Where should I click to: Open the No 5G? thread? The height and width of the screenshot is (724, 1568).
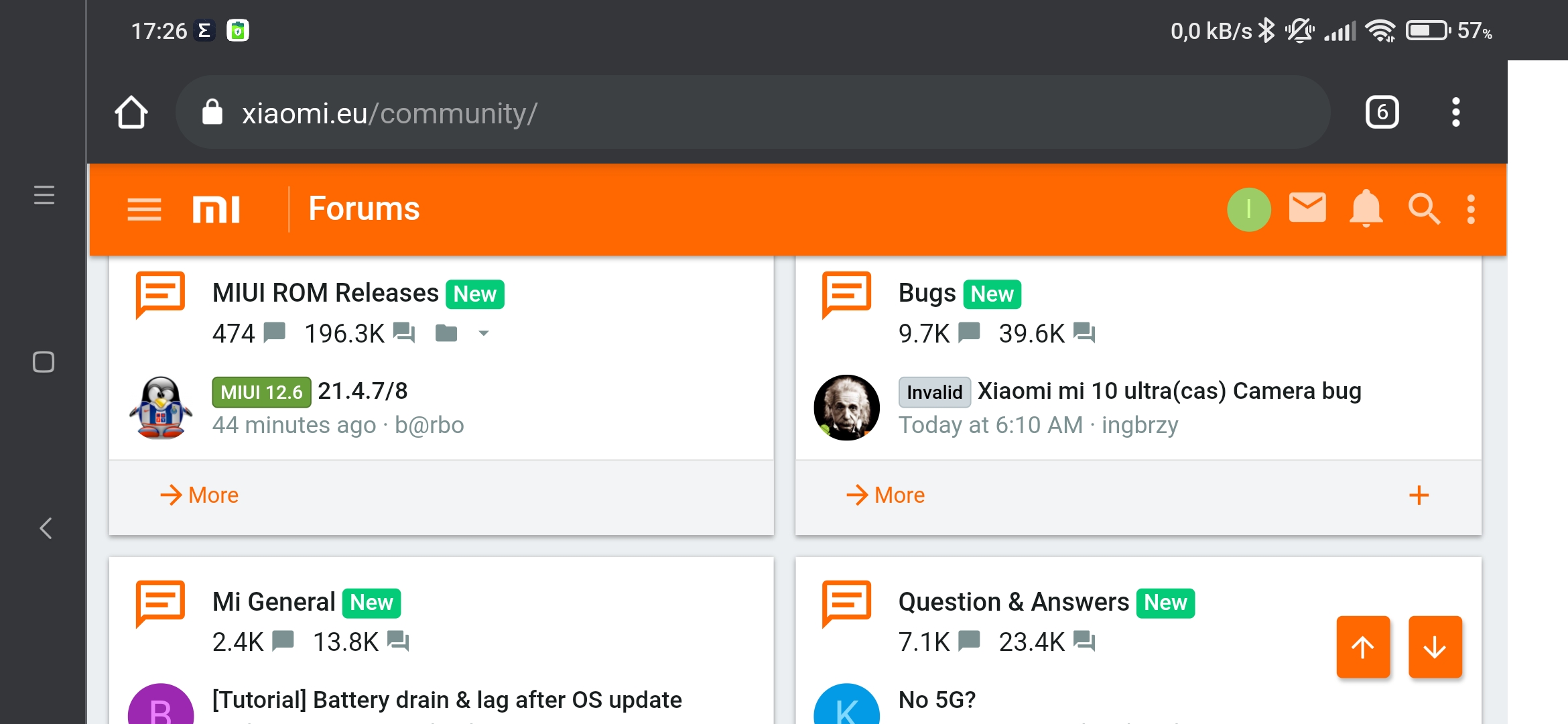[937, 699]
